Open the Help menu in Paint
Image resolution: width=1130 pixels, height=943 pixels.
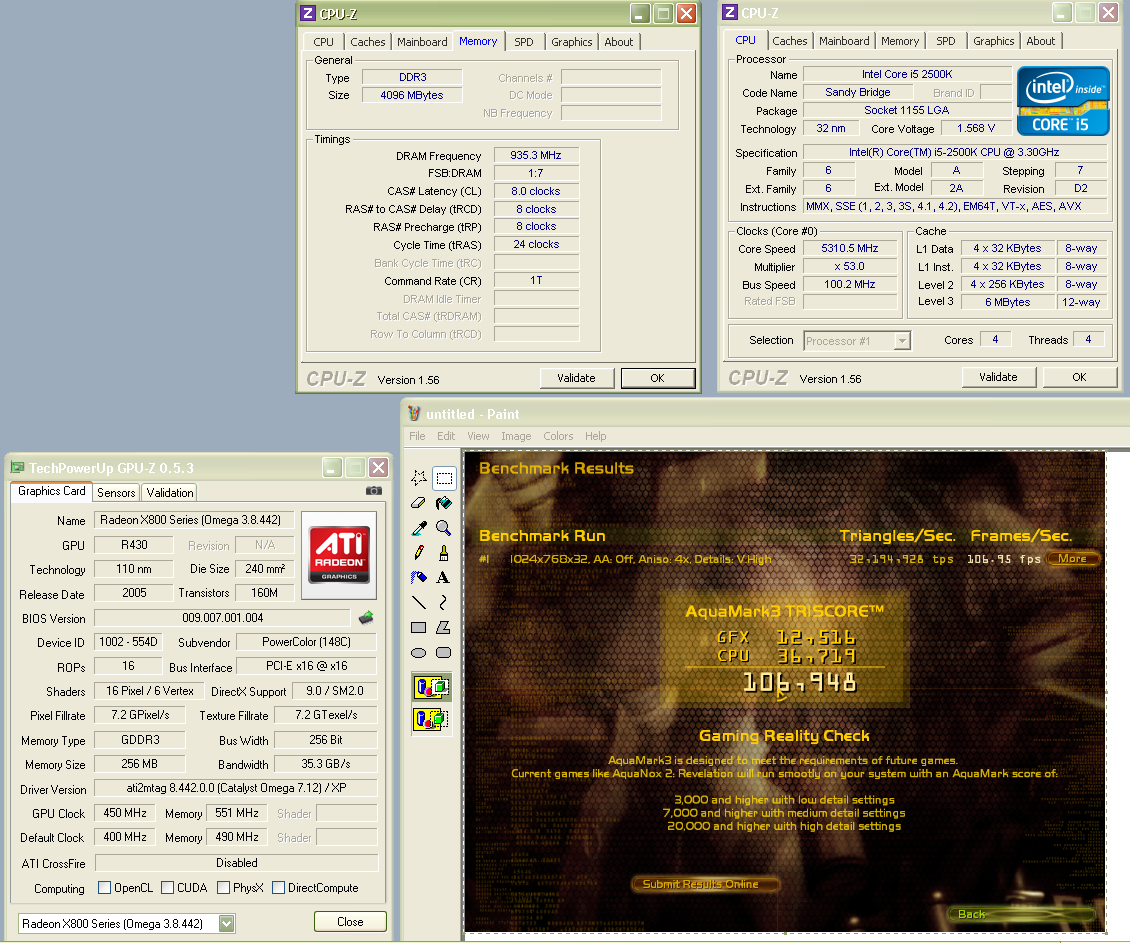click(x=595, y=436)
